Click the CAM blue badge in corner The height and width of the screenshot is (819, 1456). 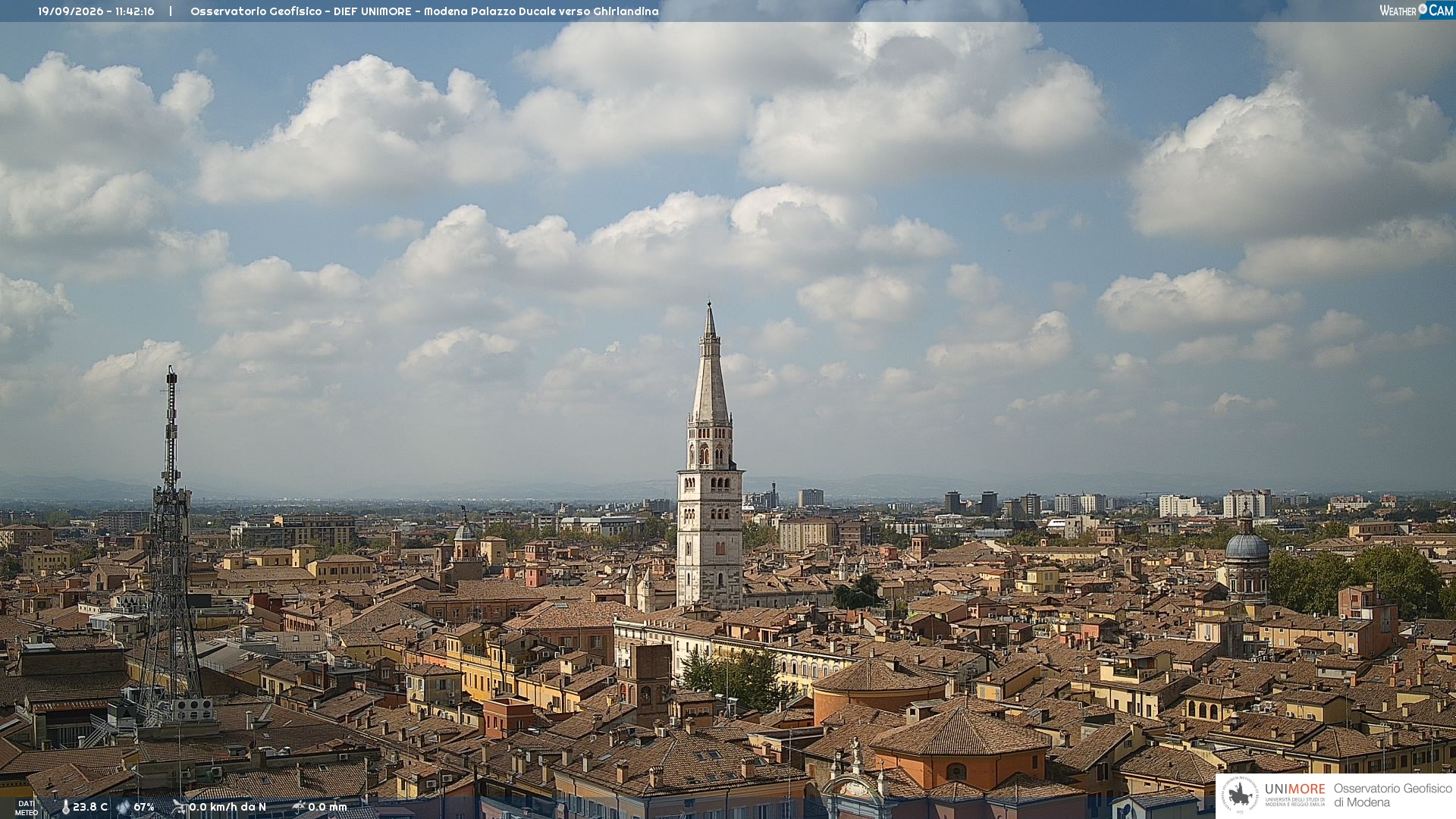click(1441, 10)
